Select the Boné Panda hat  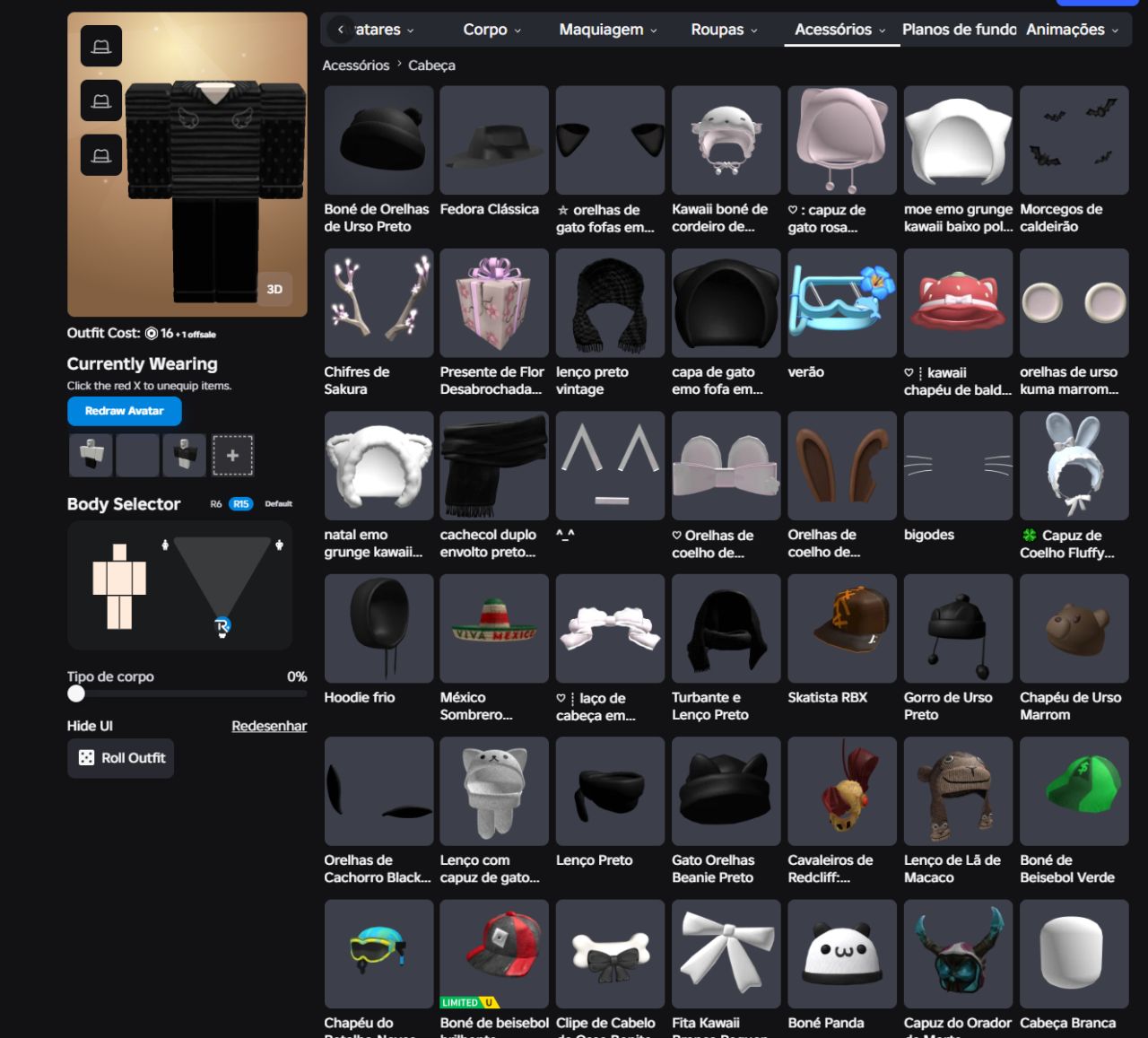click(842, 954)
